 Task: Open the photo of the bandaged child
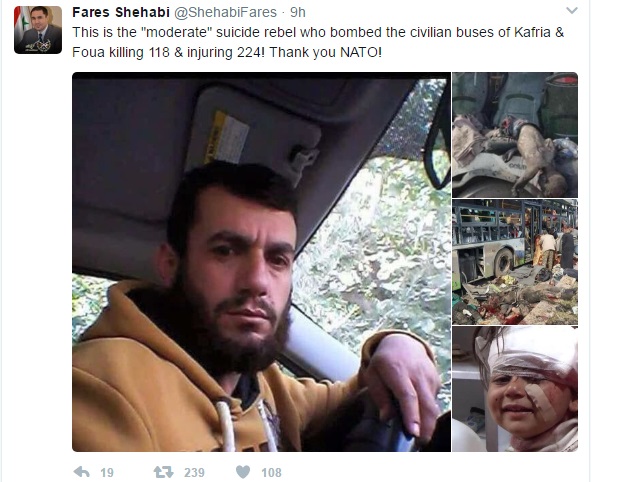click(515, 389)
